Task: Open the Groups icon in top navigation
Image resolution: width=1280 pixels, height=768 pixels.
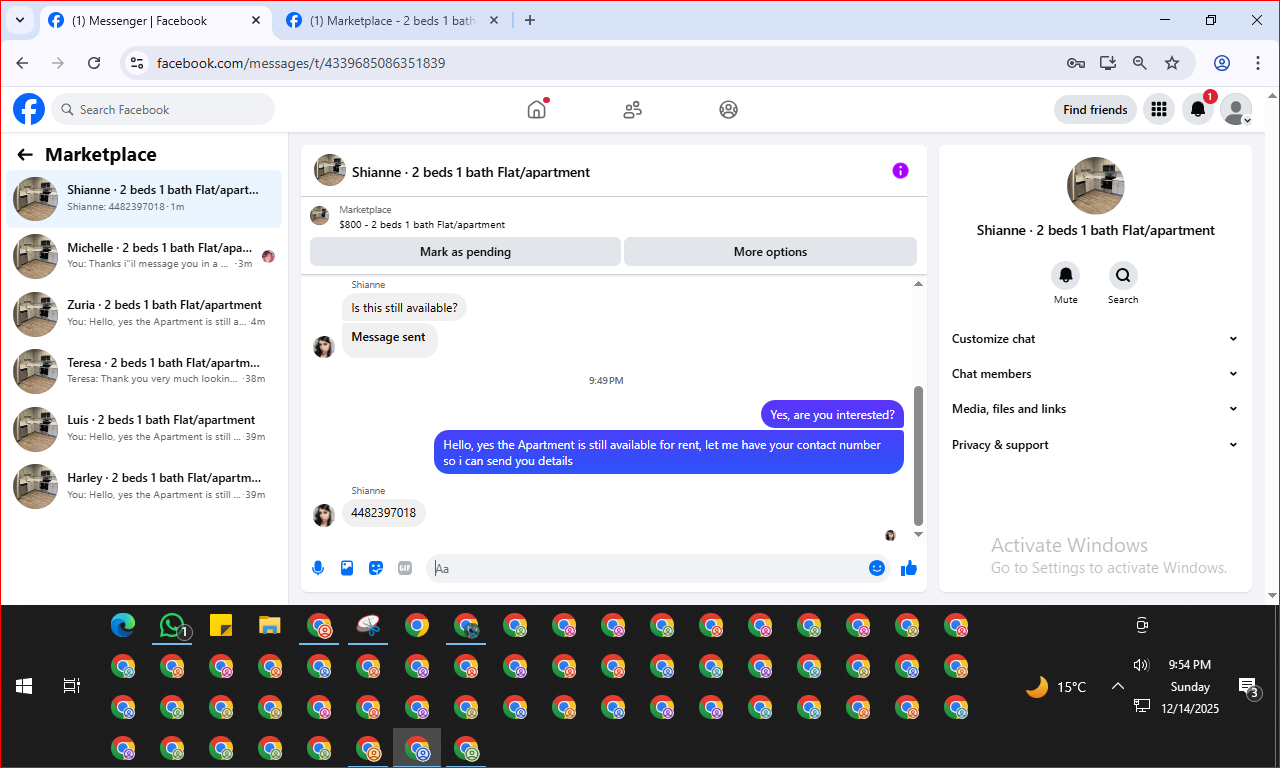Action: pyautogui.click(x=728, y=110)
